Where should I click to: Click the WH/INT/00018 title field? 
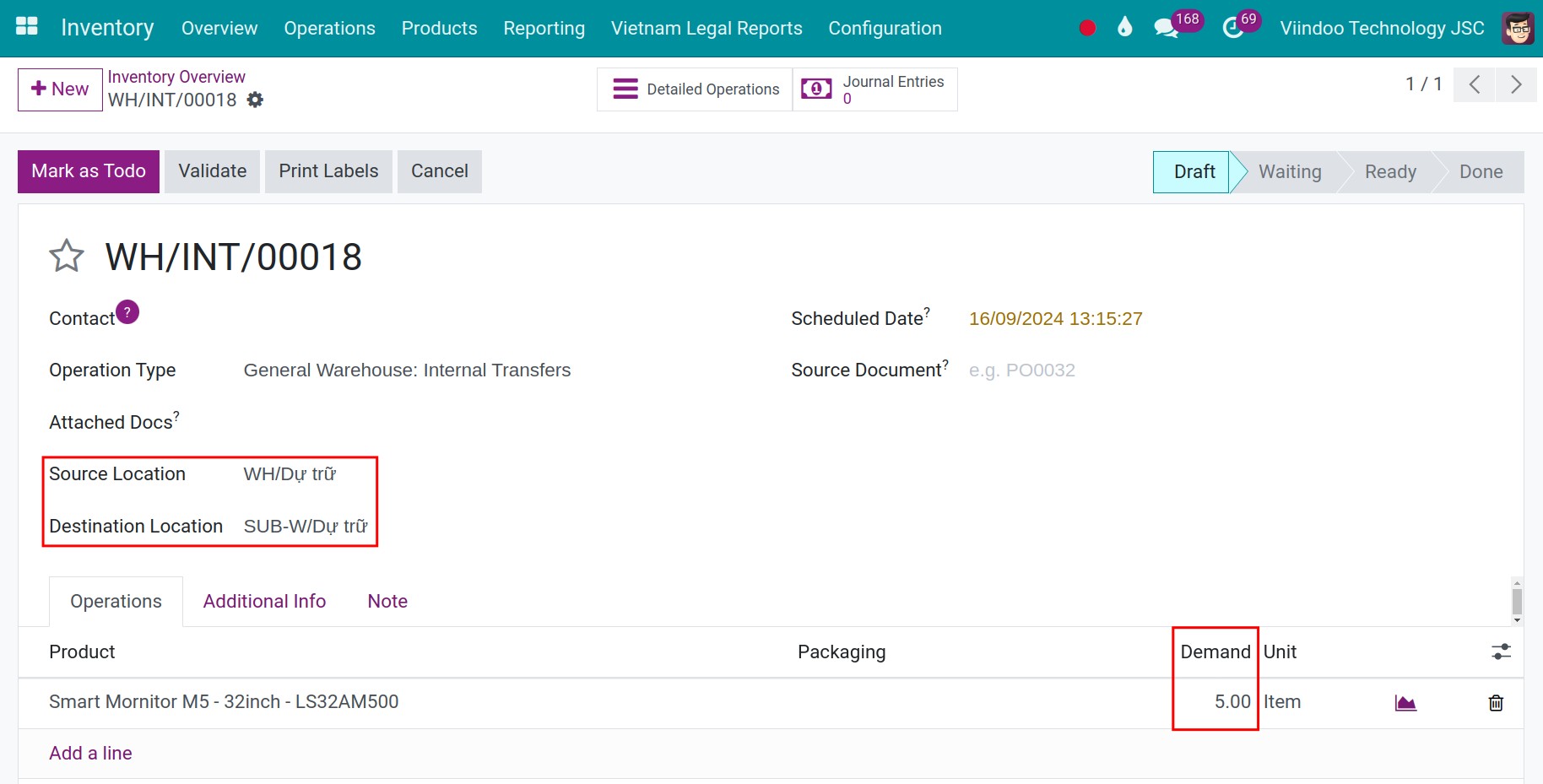point(233,257)
